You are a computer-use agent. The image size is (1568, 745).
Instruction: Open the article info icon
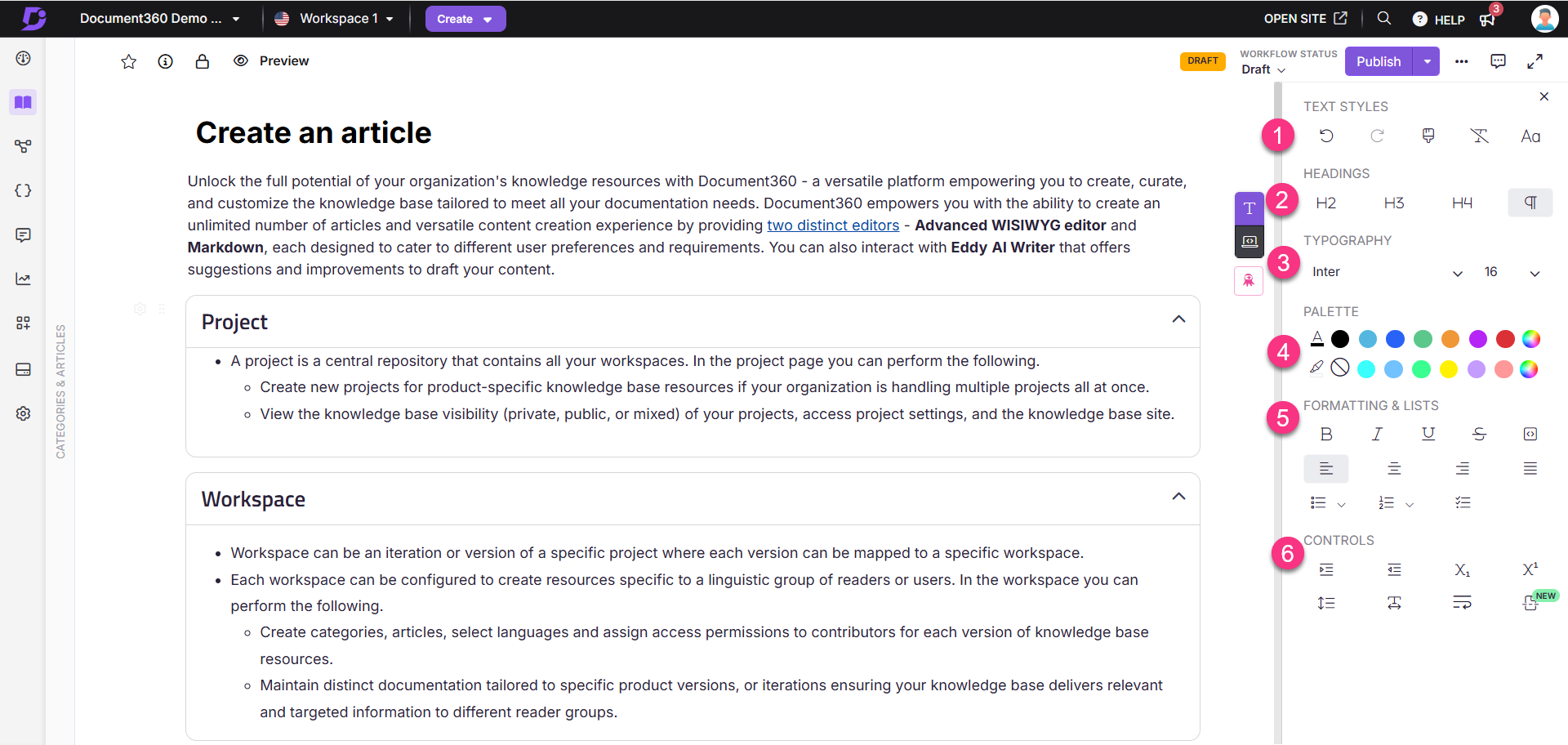point(166,61)
